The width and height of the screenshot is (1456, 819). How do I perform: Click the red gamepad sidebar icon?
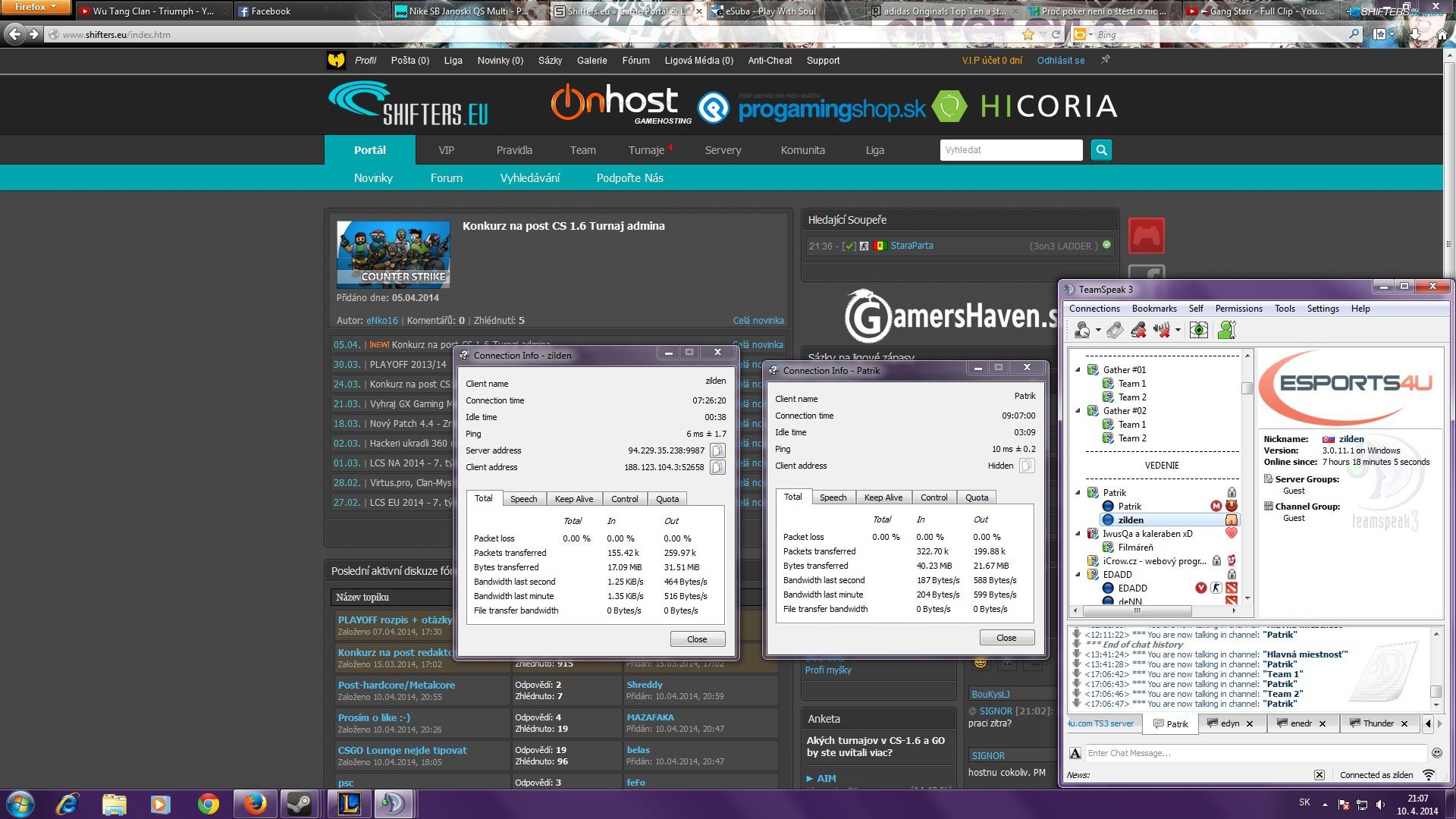point(1146,236)
